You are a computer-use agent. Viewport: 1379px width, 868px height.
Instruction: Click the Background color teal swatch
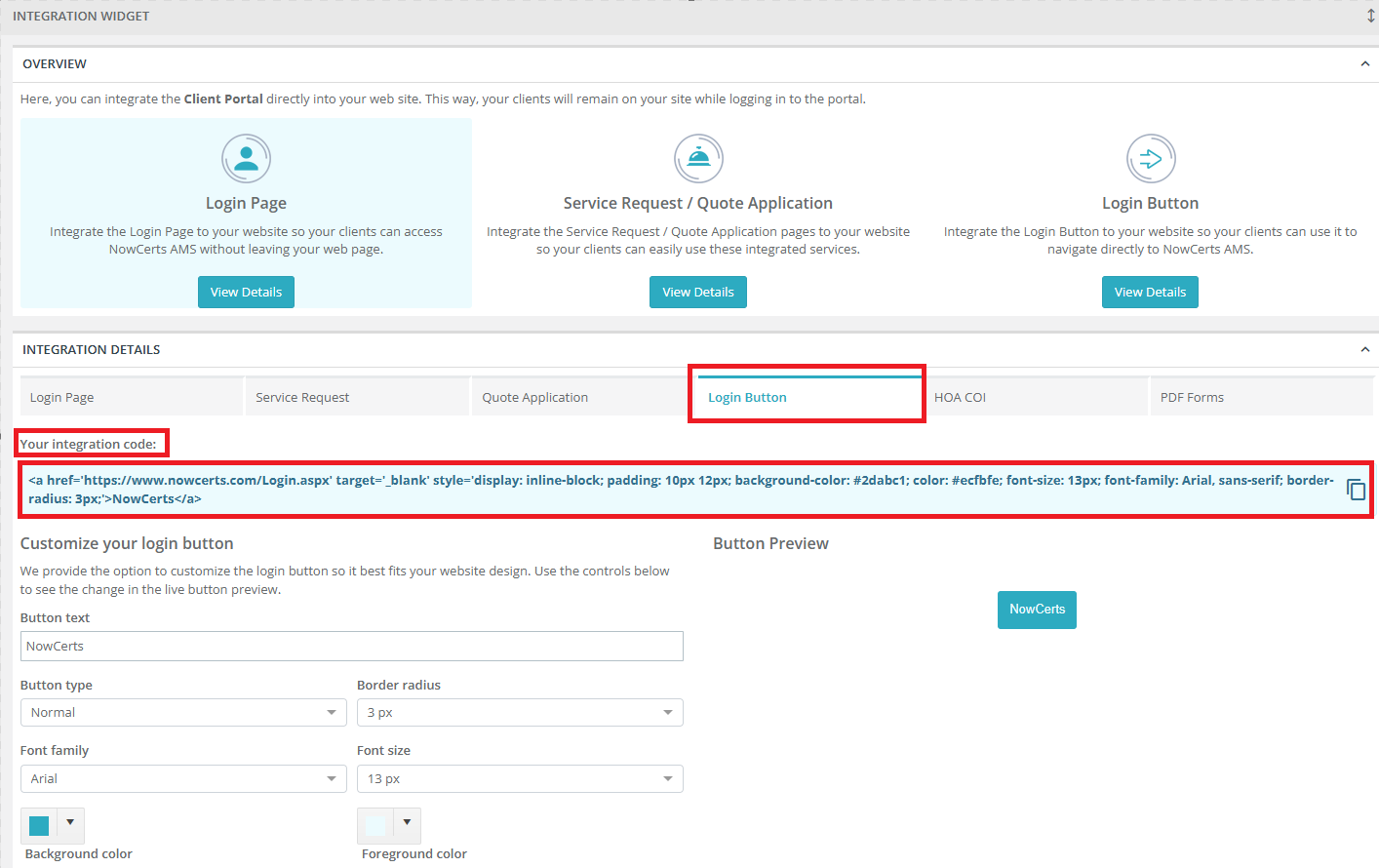[39, 826]
